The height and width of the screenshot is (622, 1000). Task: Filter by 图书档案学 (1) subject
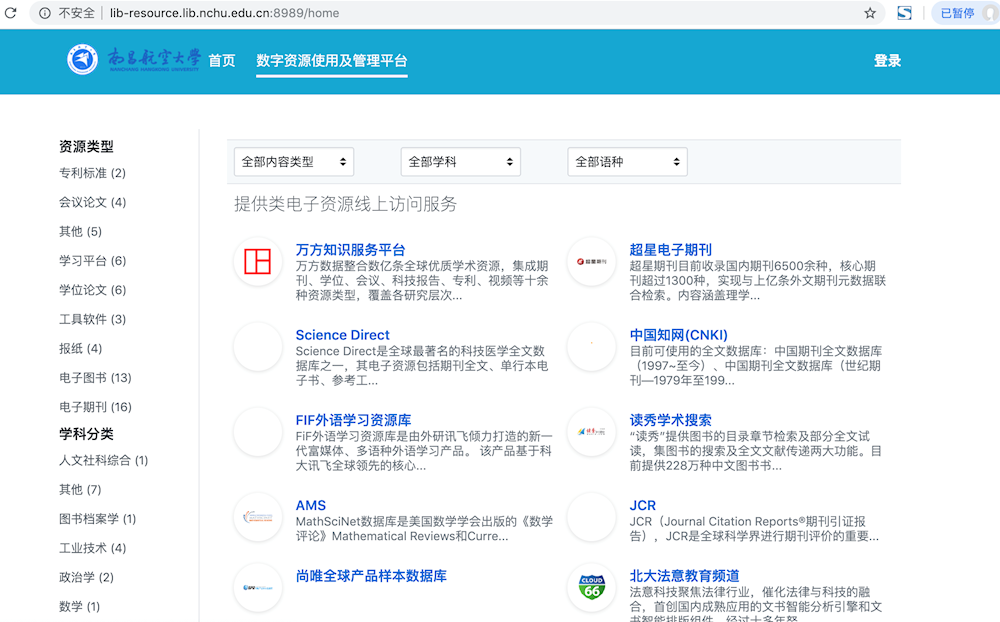98,519
